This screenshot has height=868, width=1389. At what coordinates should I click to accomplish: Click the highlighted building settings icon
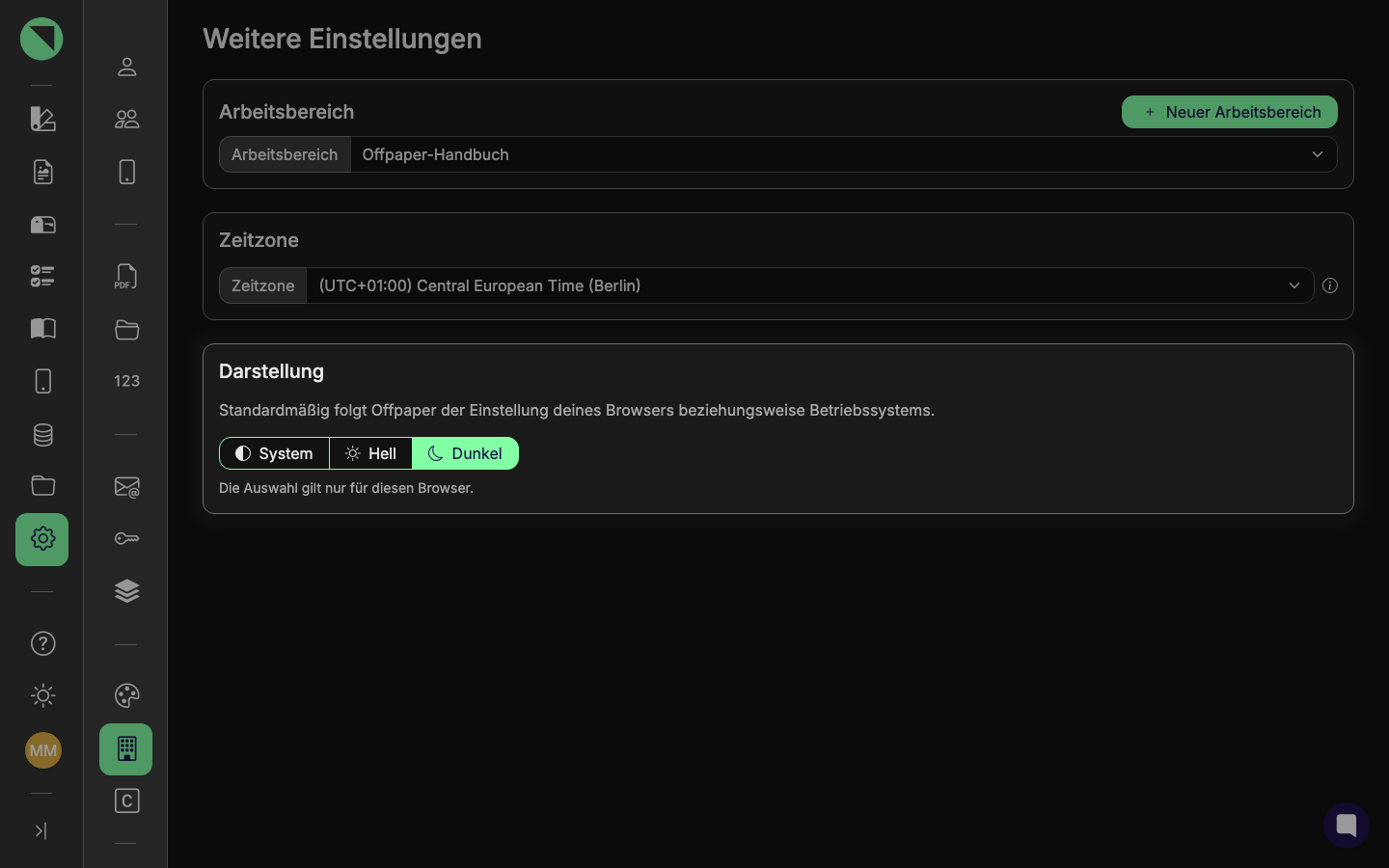126,749
